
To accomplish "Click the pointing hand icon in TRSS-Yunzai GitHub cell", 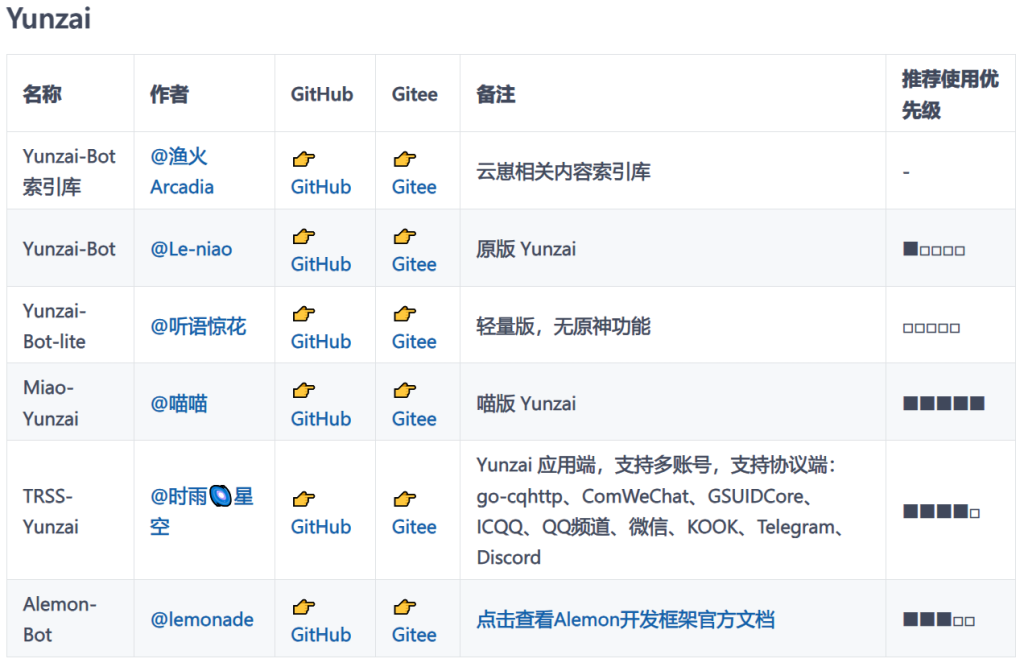I will (x=304, y=499).
